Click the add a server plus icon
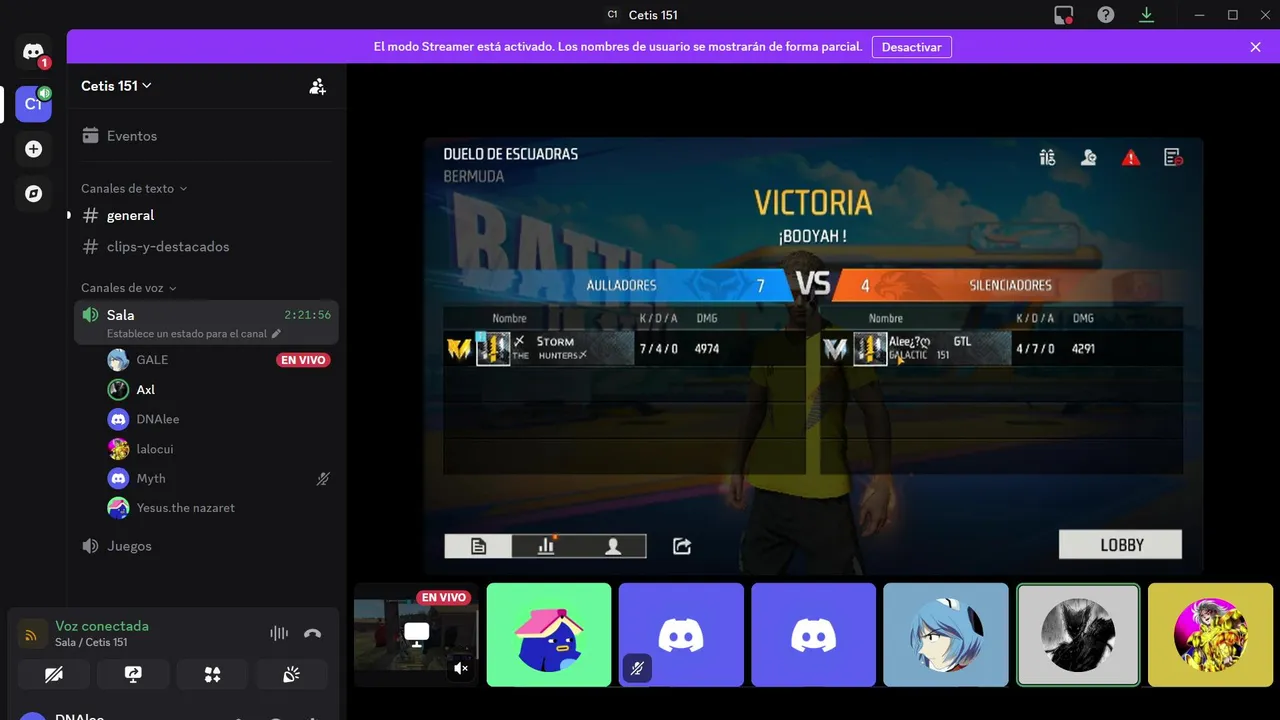The image size is (1280, 720). (x=33, y=149)
